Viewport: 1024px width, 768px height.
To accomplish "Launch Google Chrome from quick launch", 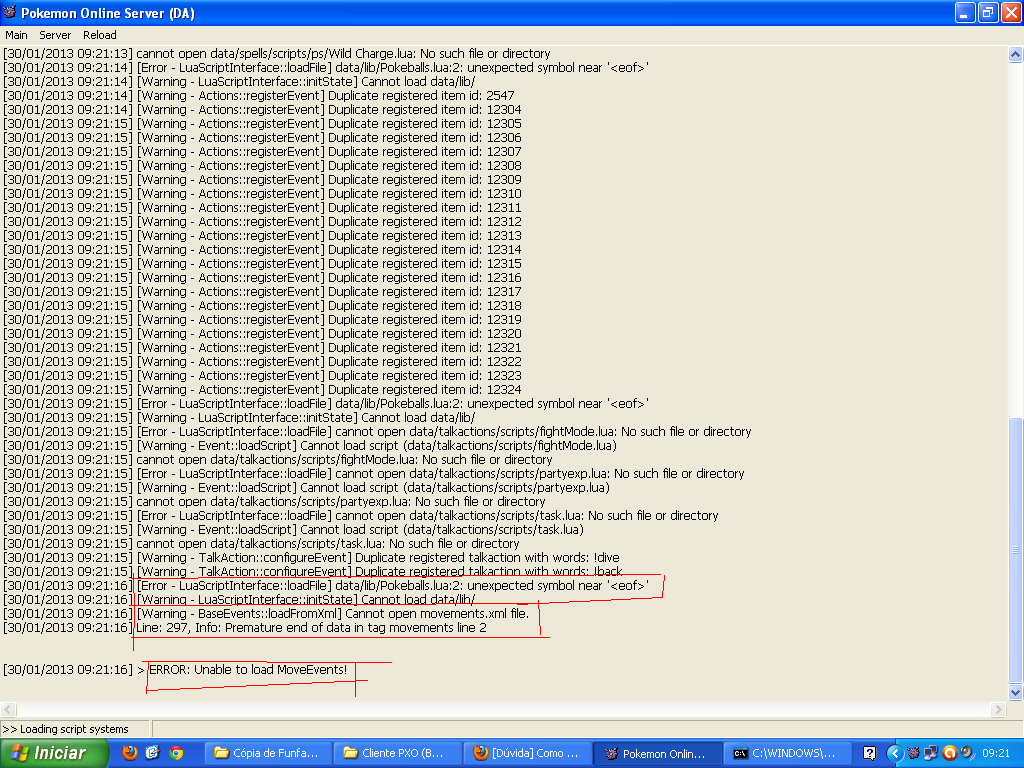I will click(176, 753).
